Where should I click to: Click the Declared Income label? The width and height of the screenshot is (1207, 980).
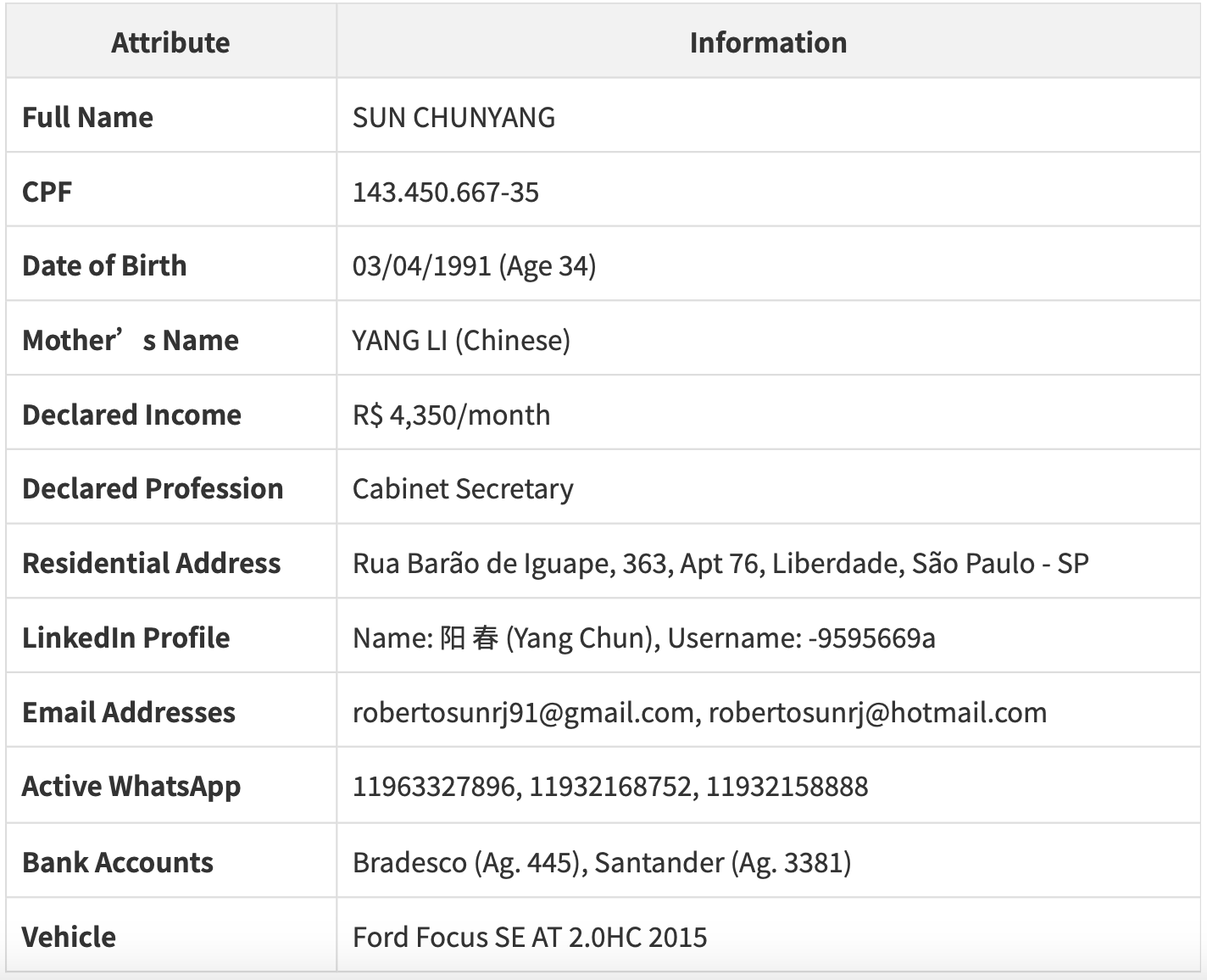point(131,415)
